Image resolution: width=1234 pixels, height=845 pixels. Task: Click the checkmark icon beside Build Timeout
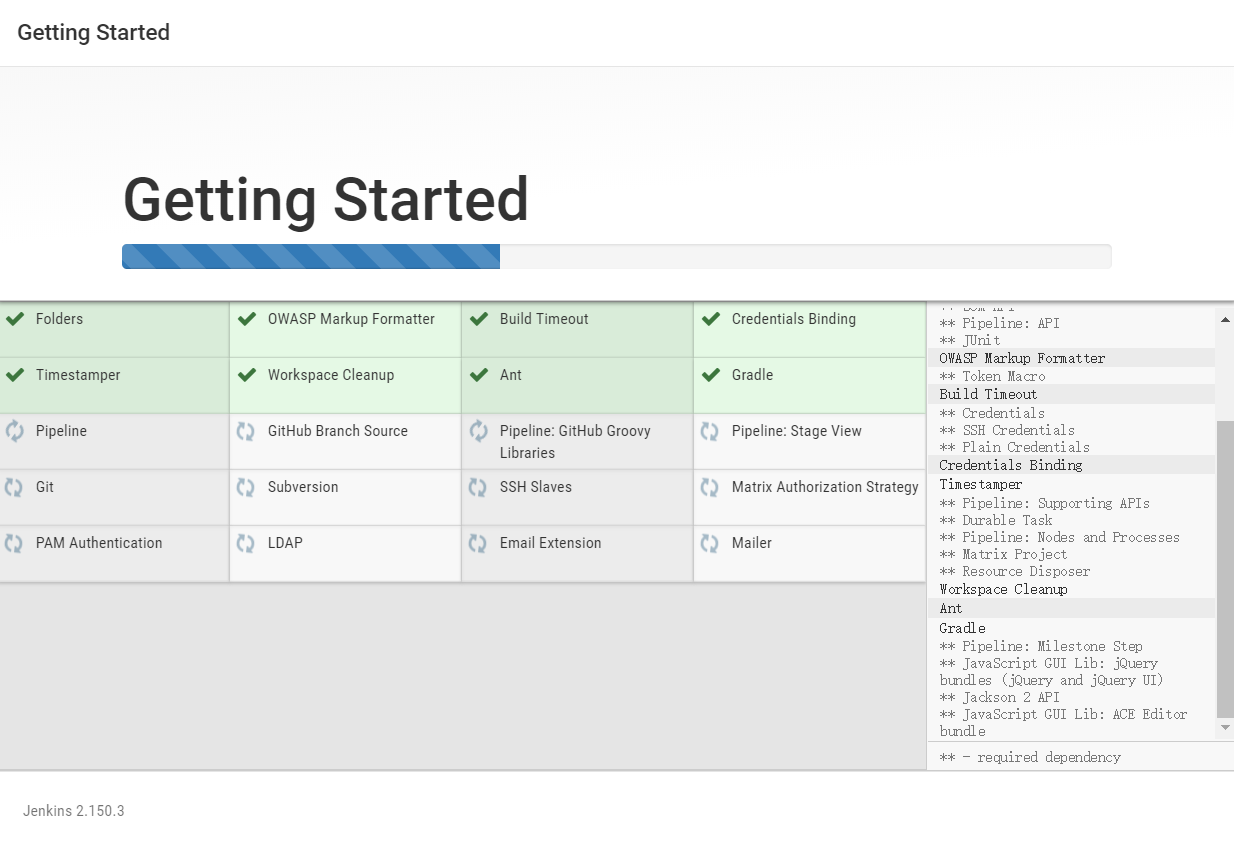point(479,319)
